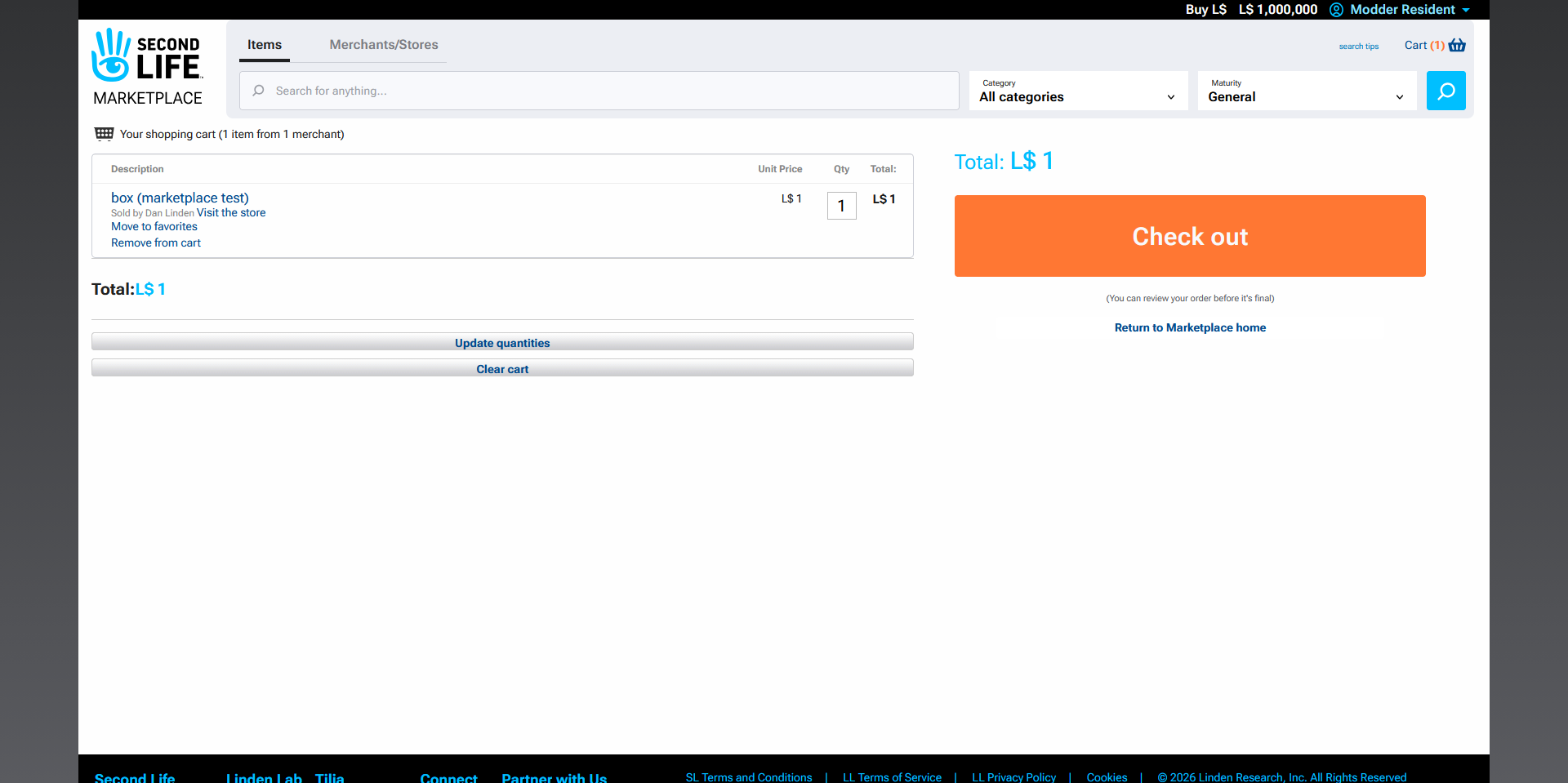Click the Update quantities button
1568x783 pixels.
coord(502,342)
